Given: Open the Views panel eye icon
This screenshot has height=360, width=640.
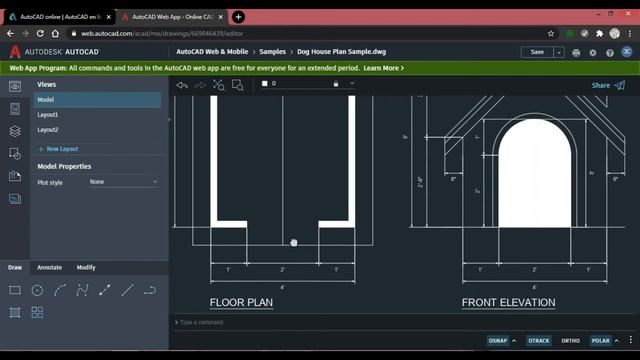Looking at the screenshot, I should [x=15, y=87].
